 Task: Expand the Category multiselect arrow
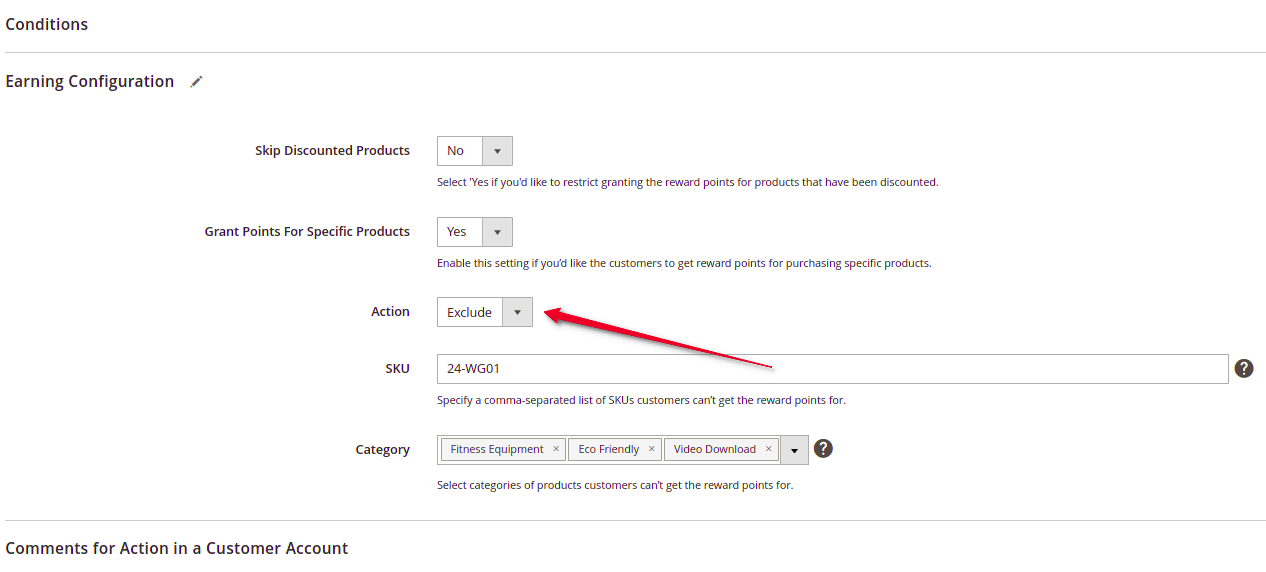click(x=794, y=450)
